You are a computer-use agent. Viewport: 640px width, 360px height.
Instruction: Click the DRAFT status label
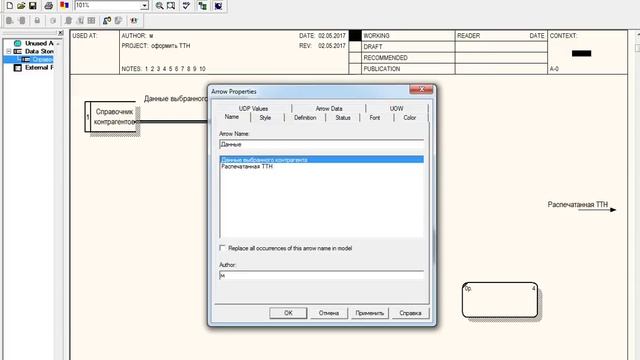[x=373, y=47]
